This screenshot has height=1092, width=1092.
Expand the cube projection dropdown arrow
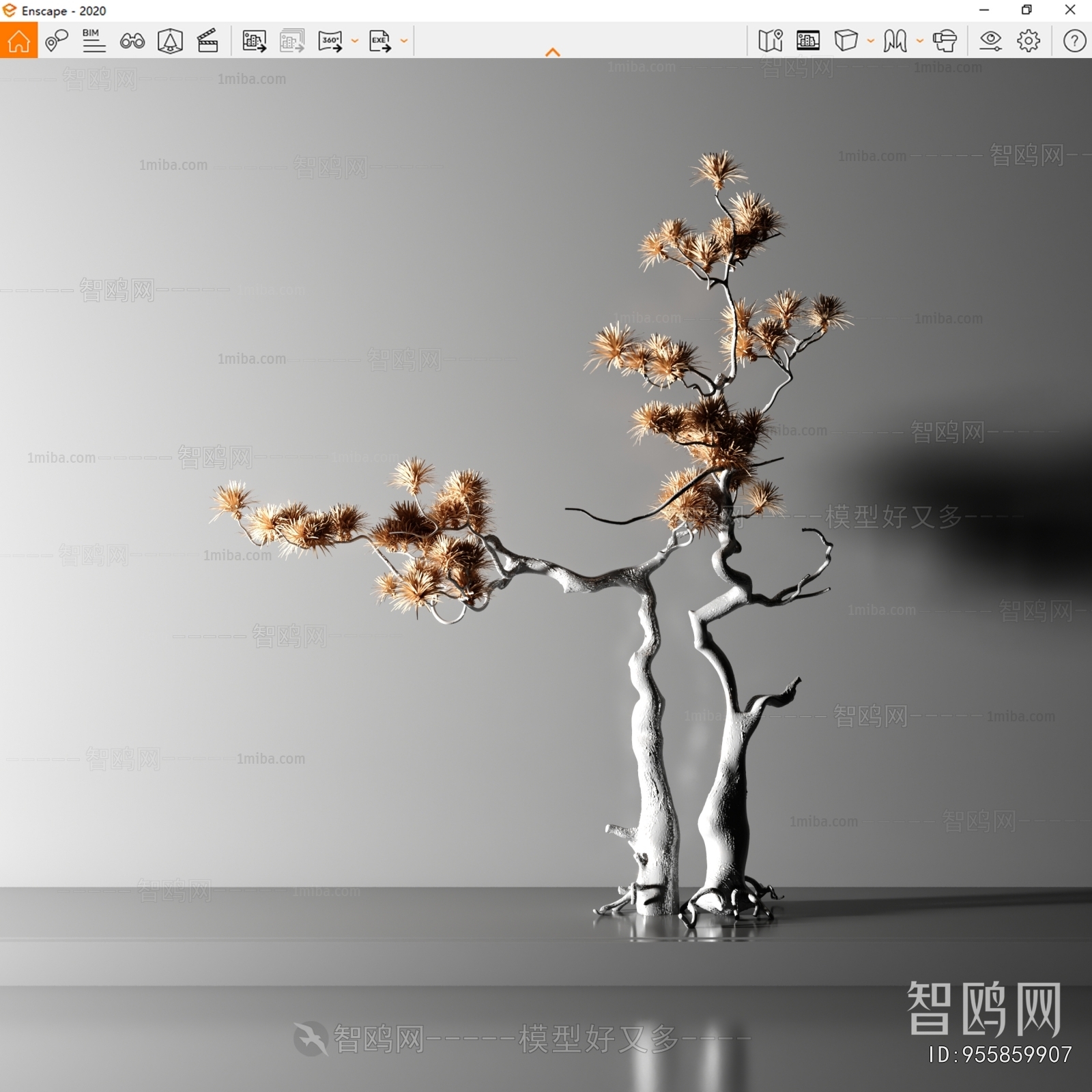click(870, 41)
